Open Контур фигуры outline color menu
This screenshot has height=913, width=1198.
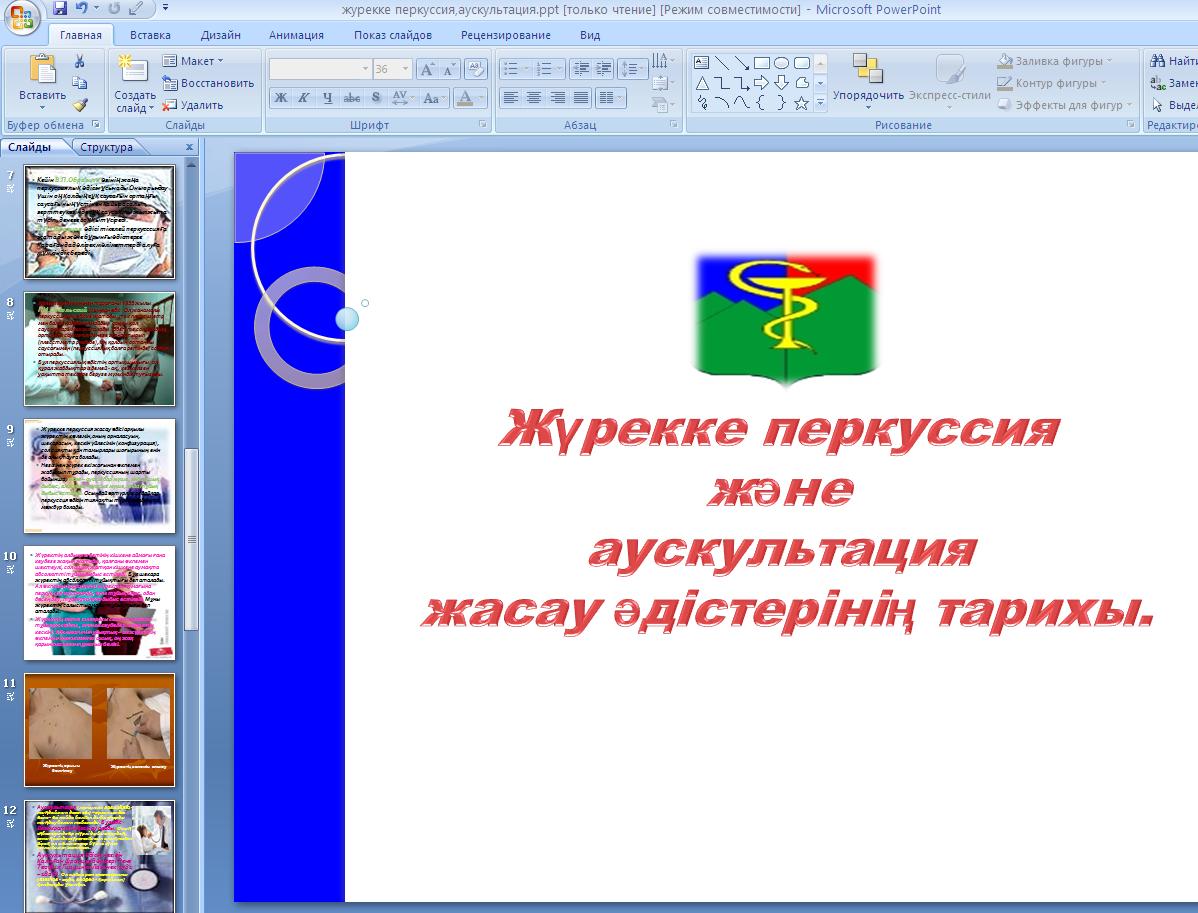[x=1051, y=83]
